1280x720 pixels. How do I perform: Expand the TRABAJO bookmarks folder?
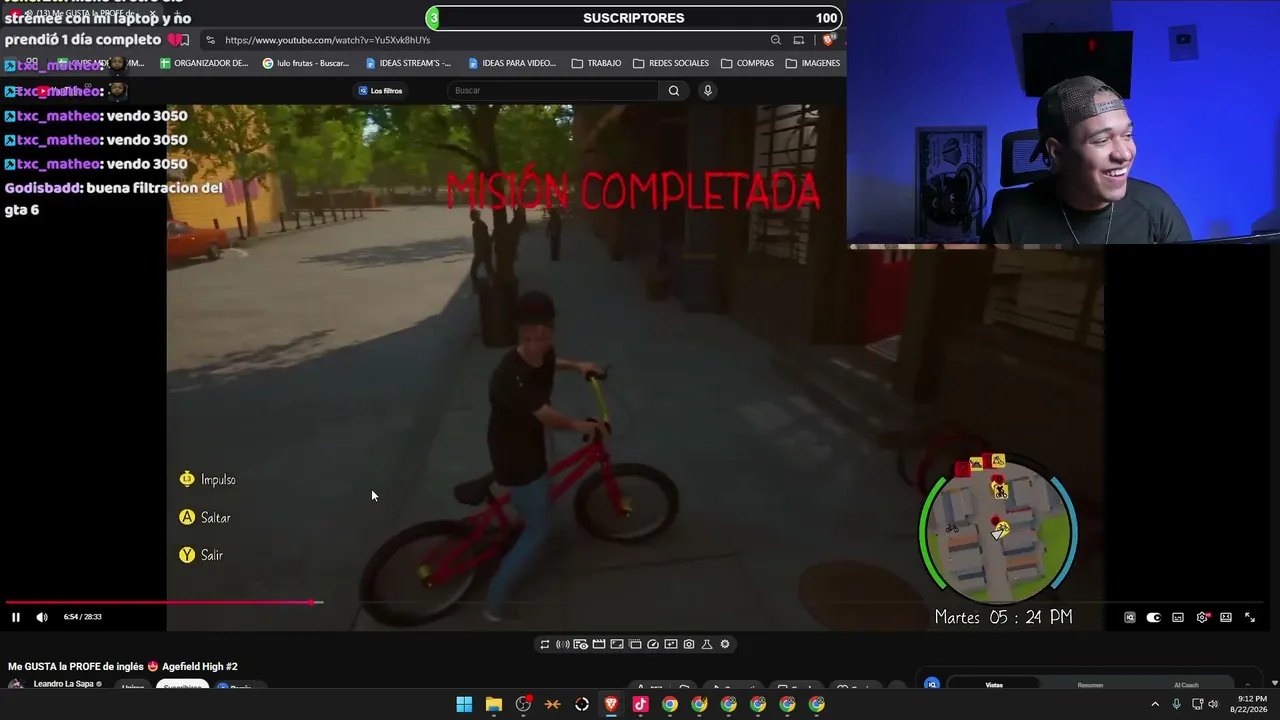tap(596, 63)
